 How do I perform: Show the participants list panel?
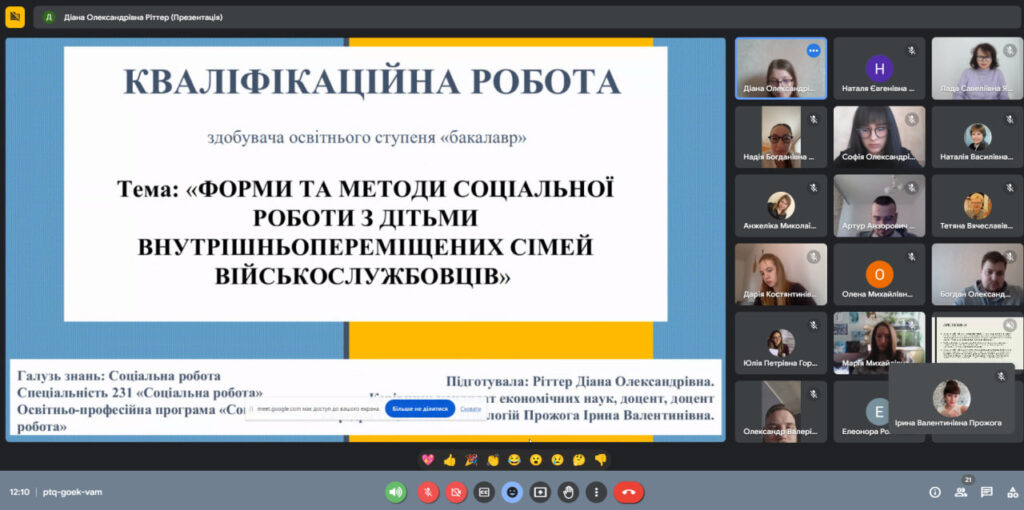pyautogui.click(x=961, y=492)
